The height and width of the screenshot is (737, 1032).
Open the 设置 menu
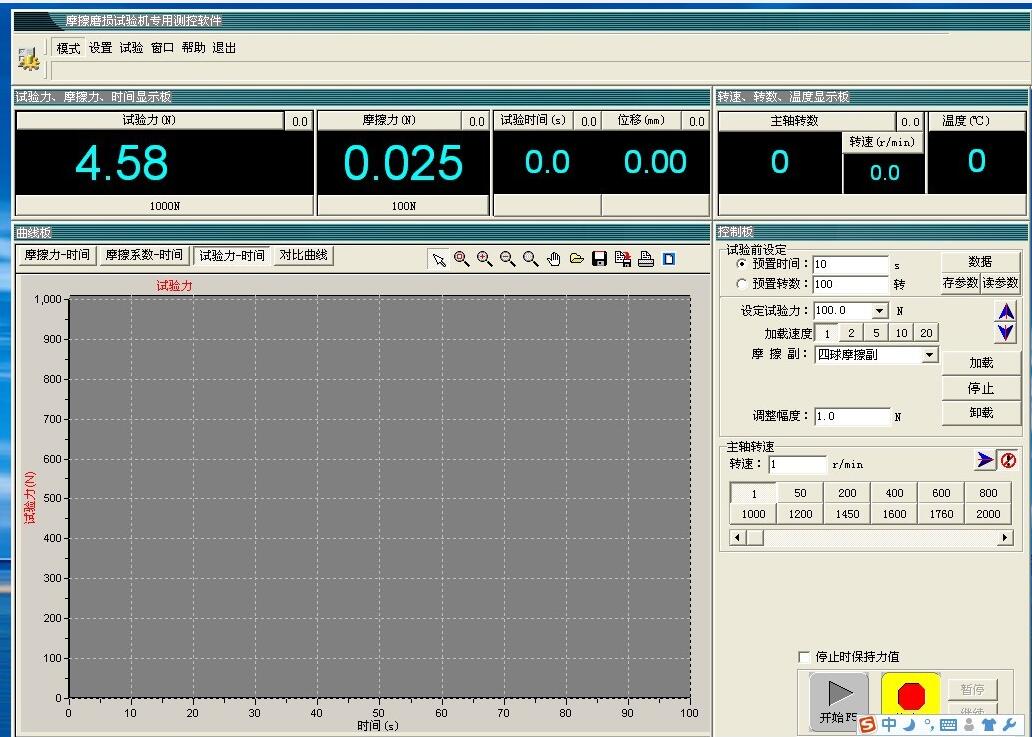(x=100, y=48)
